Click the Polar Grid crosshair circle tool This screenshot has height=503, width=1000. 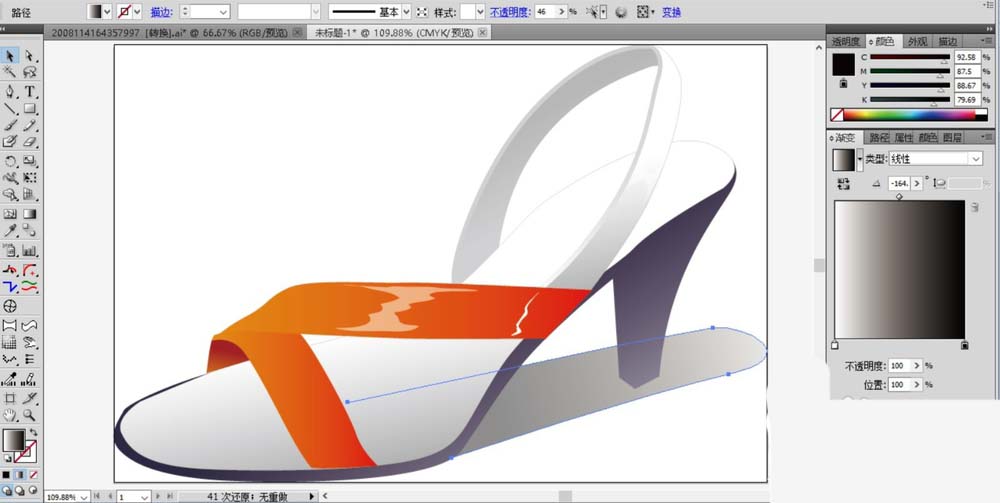pos(10,306)
